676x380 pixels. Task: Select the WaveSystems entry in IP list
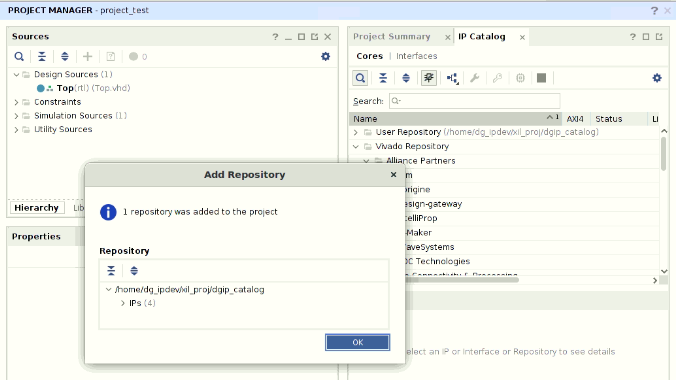(429, 247)
